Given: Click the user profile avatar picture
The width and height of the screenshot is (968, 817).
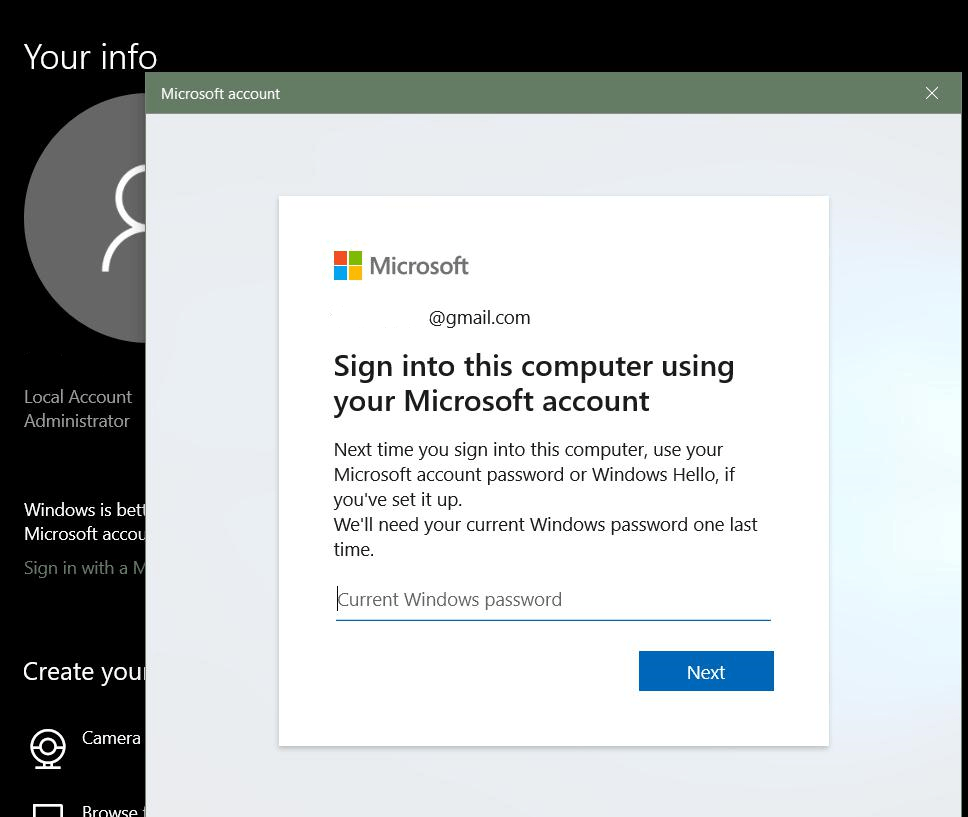Looking at the screenshot, I should [x=85, y=218].
